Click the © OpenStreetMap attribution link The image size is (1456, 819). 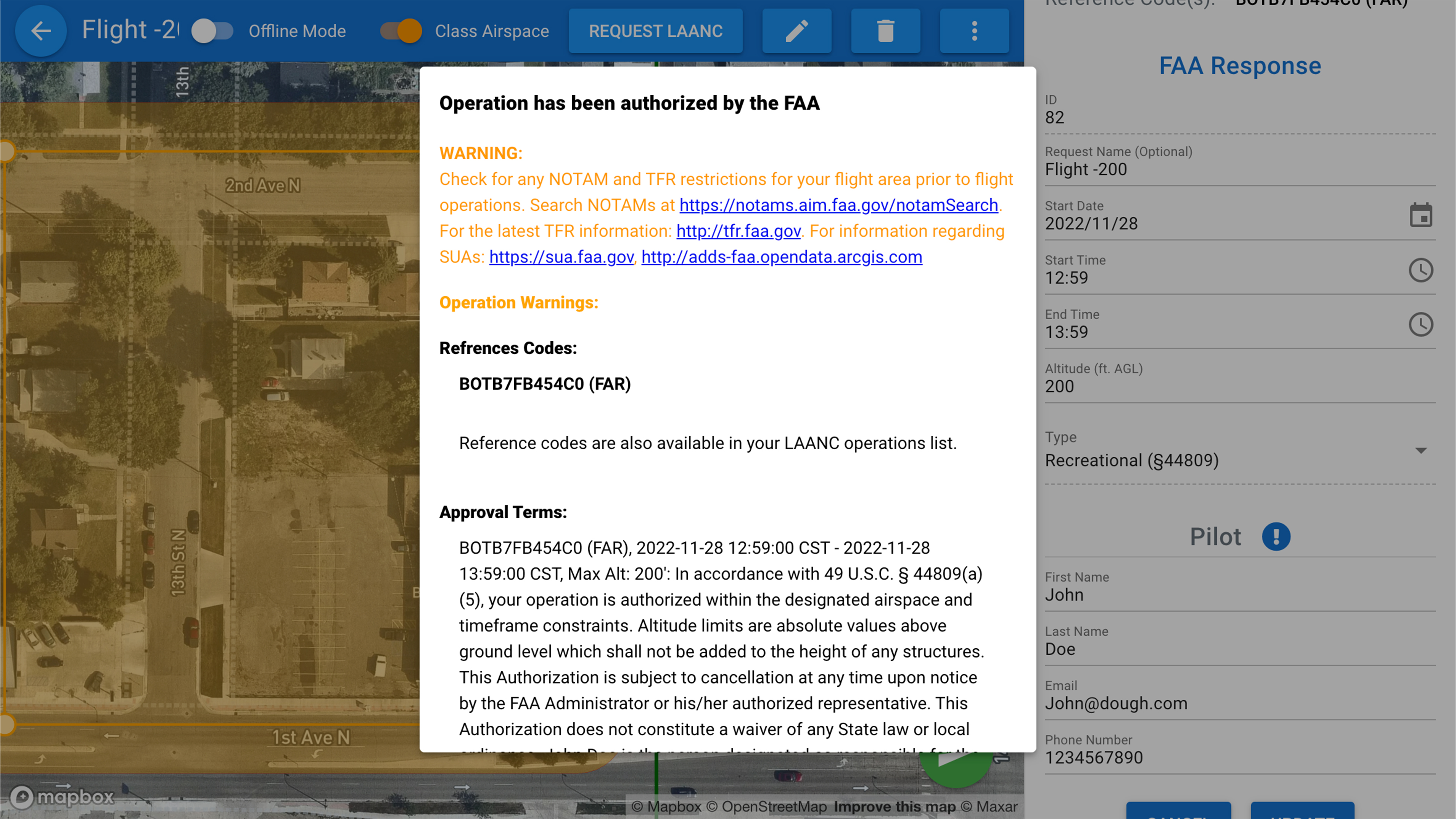tap(766, 806)
